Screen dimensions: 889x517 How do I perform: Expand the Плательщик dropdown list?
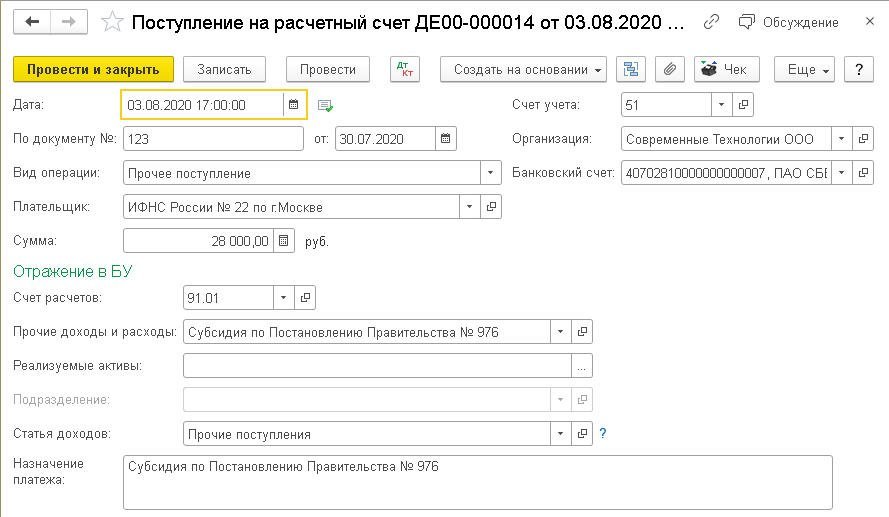click(x=469, y=207)
